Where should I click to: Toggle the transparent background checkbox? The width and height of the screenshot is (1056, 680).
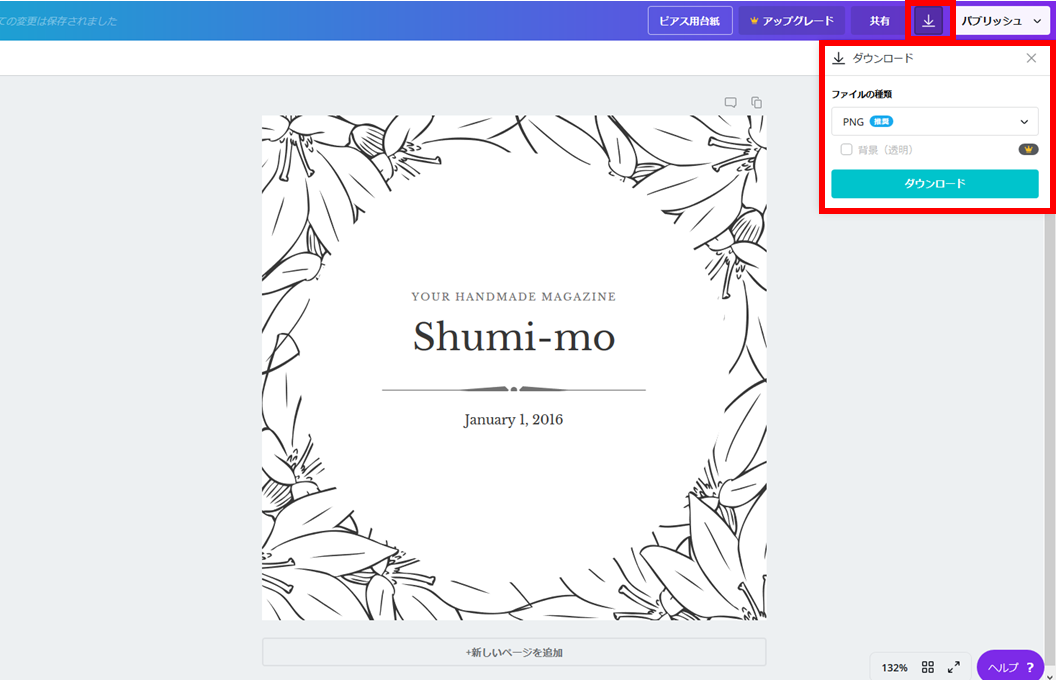[x=846, y=149]
